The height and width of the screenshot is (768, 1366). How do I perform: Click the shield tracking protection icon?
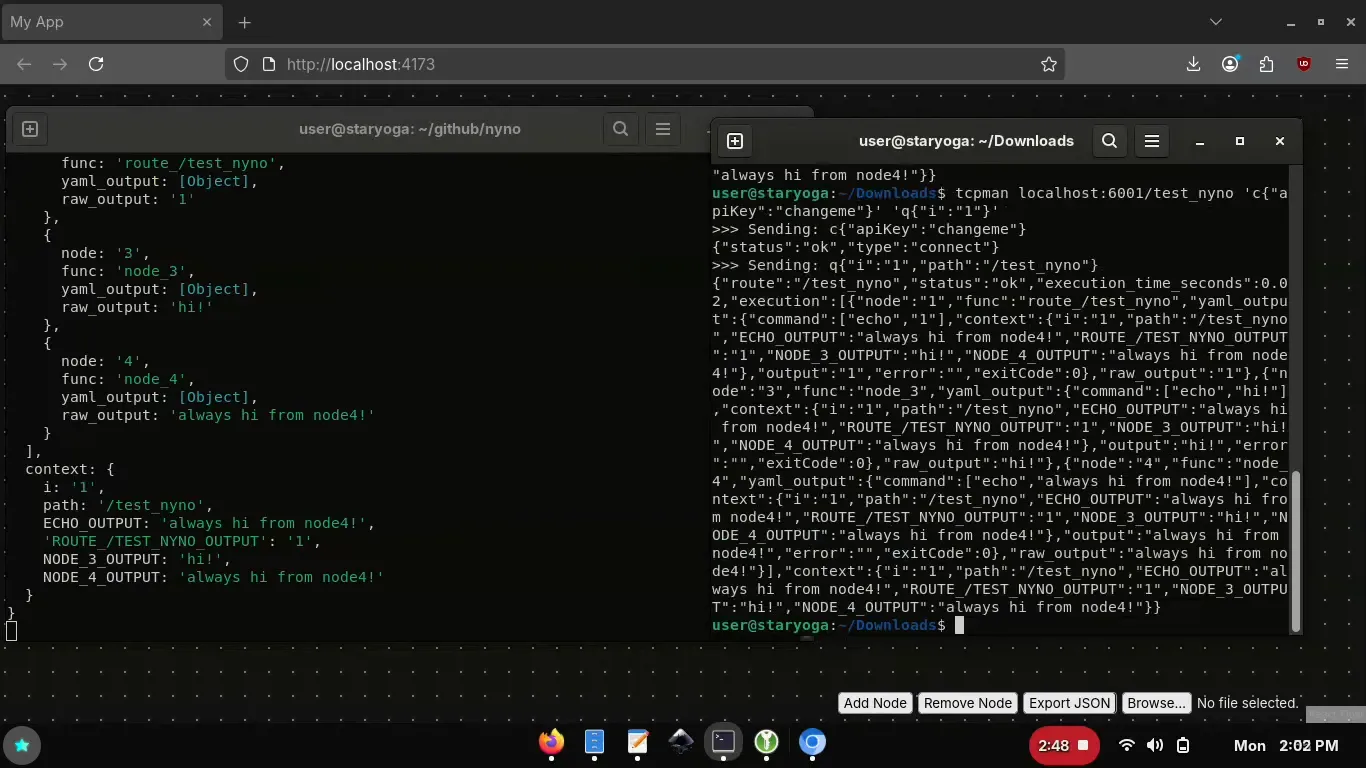(241, 64)
